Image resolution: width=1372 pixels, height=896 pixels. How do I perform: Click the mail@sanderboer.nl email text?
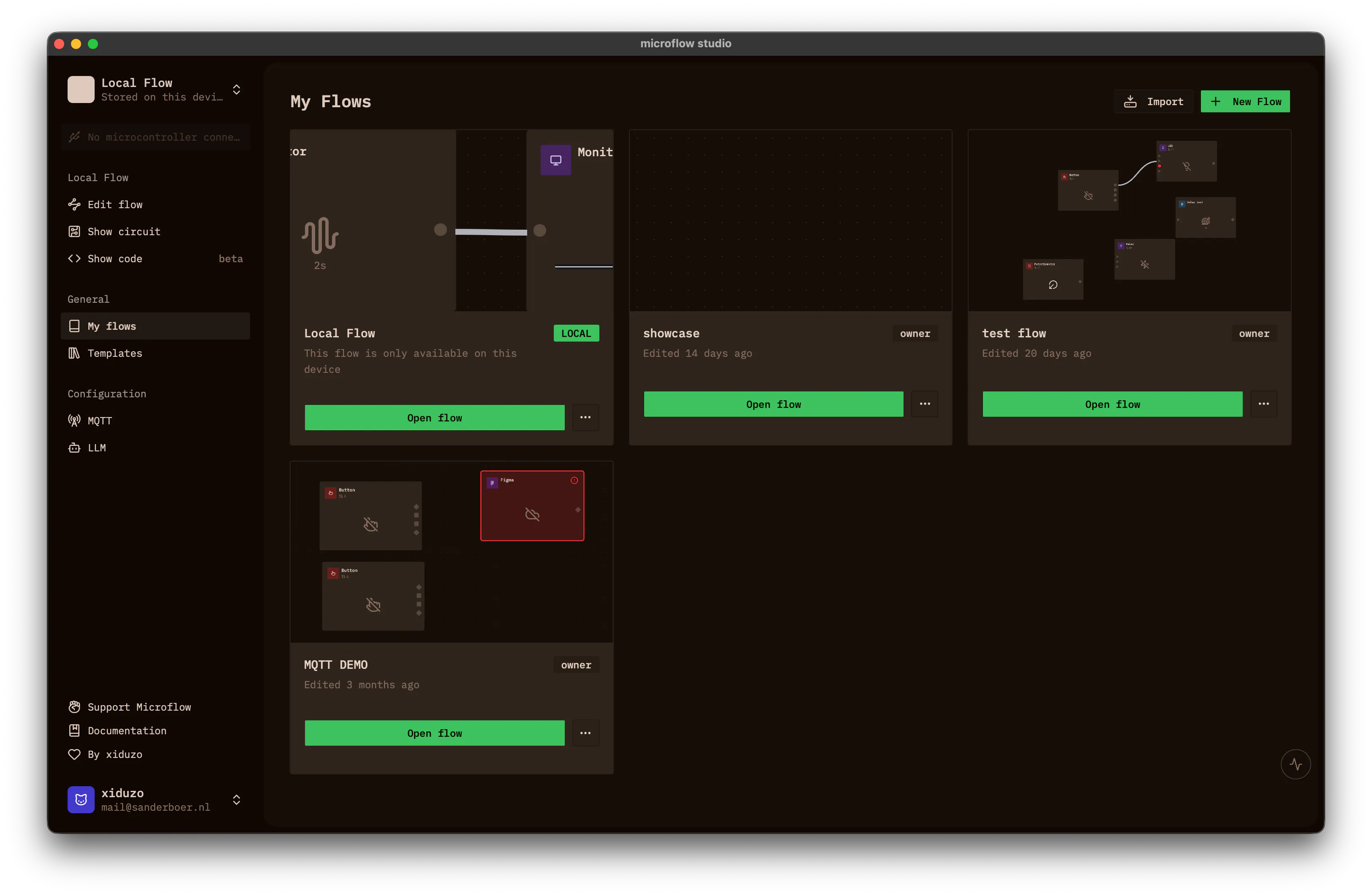[x=155, y=807]
